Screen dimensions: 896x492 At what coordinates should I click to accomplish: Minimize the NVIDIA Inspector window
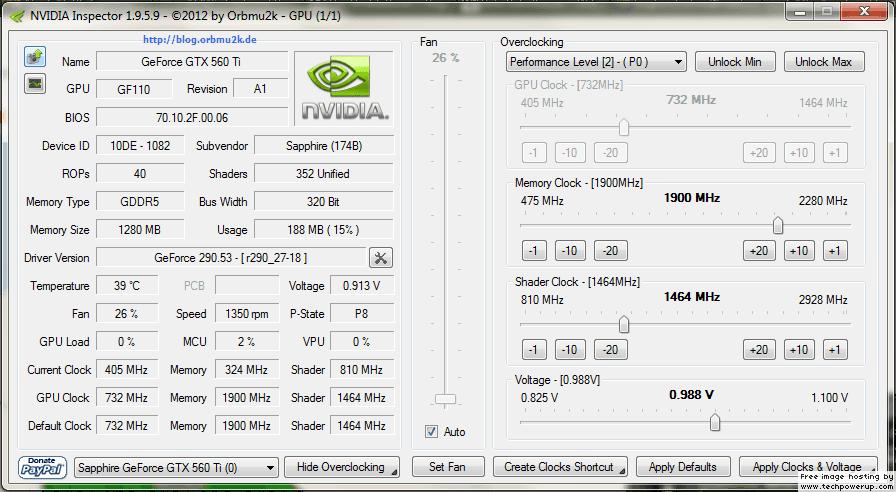(x=801, y=11)
